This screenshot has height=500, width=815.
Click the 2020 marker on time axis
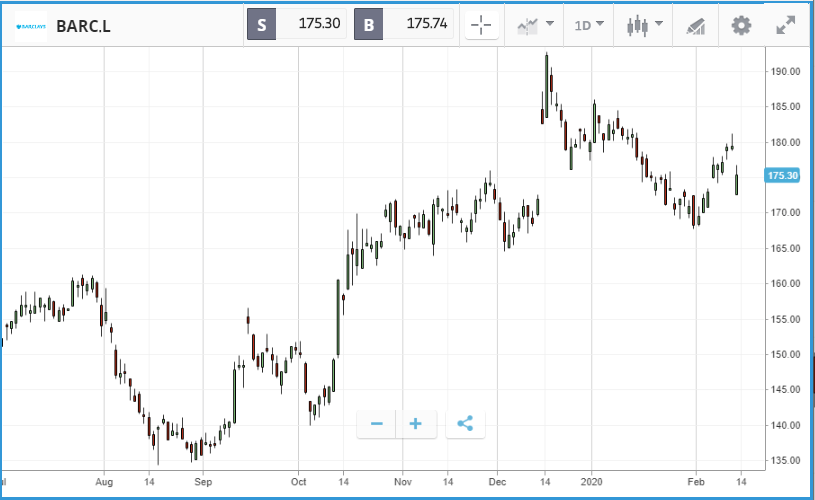point(591,482)
